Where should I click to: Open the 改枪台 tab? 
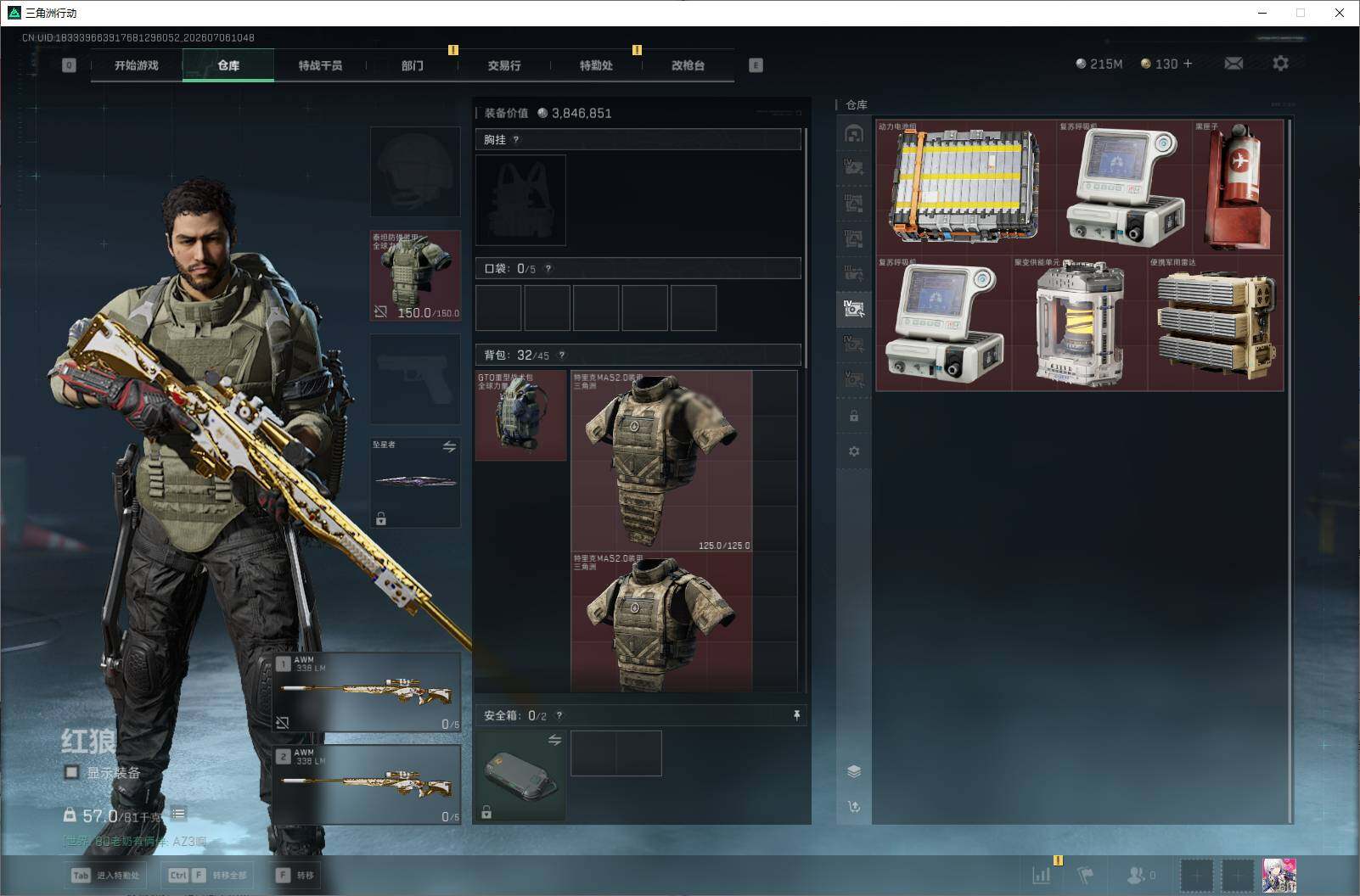[x=688, y=65]
